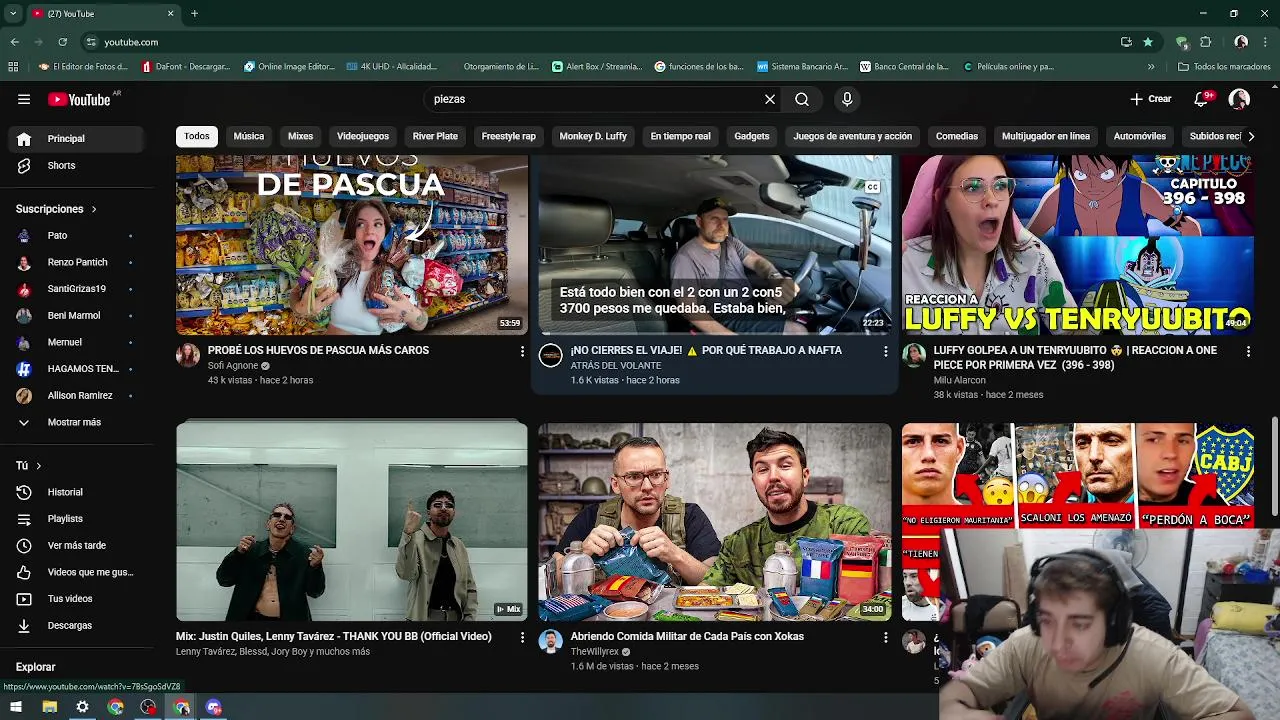
Task: Show more category chips with right arrow
Action: (1251, 136)
